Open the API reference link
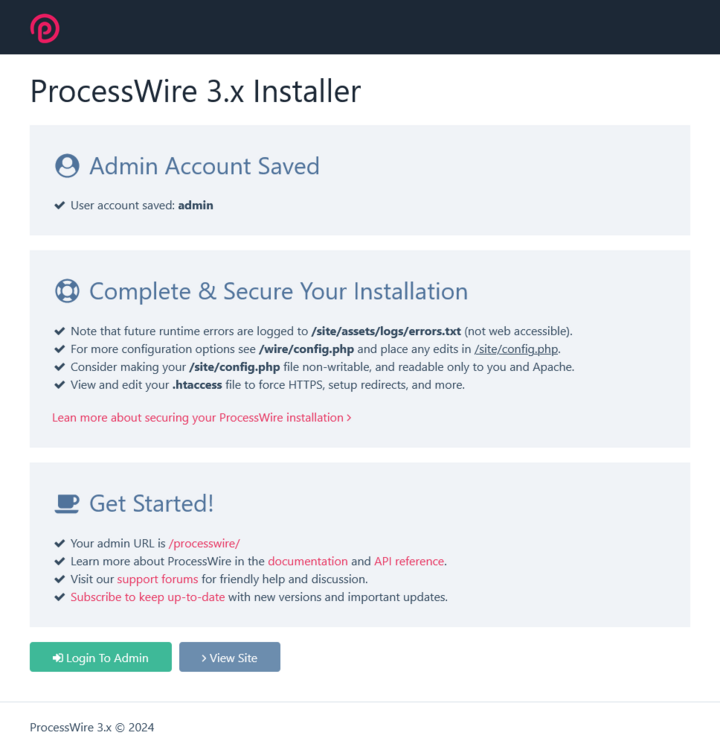This screenshot has width=720, height=750. (409, 562)
